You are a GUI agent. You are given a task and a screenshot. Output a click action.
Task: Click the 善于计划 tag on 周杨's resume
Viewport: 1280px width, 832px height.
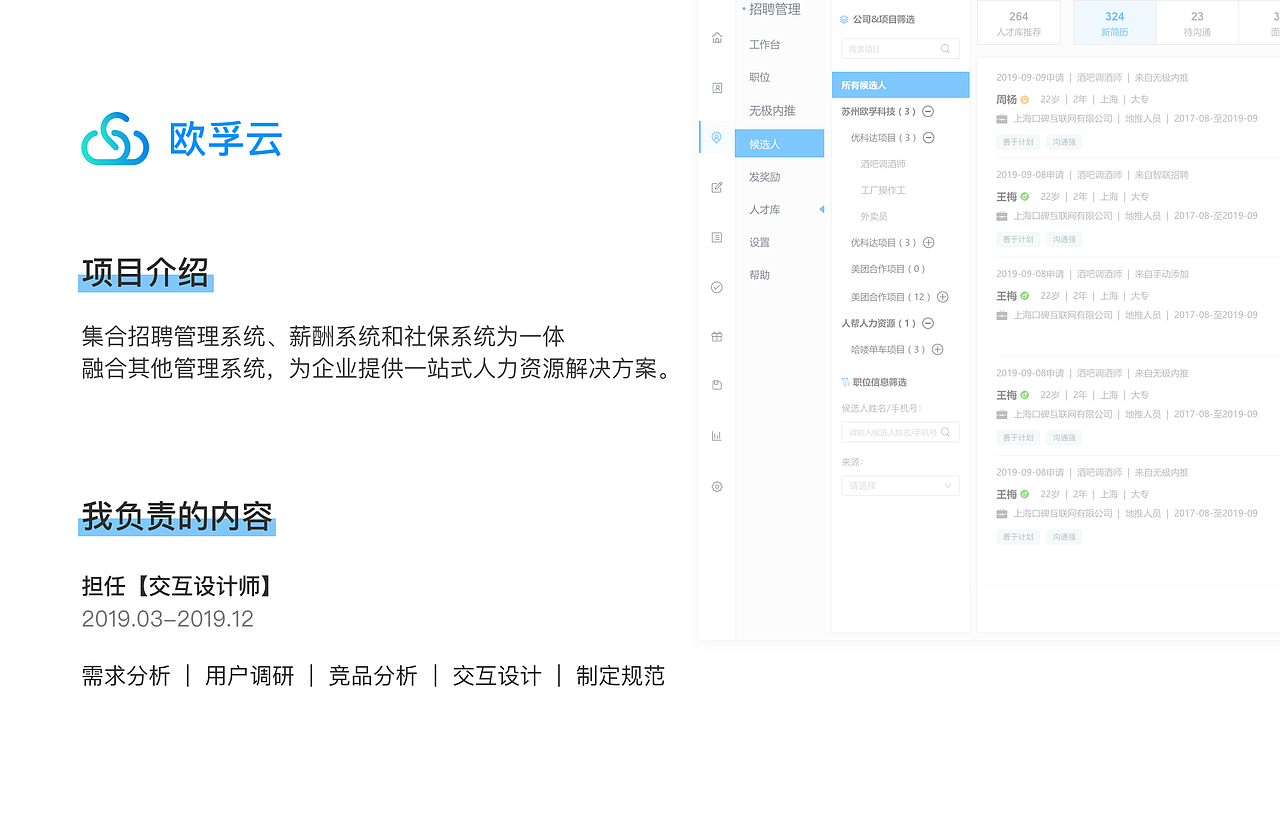coord(1017,141)
